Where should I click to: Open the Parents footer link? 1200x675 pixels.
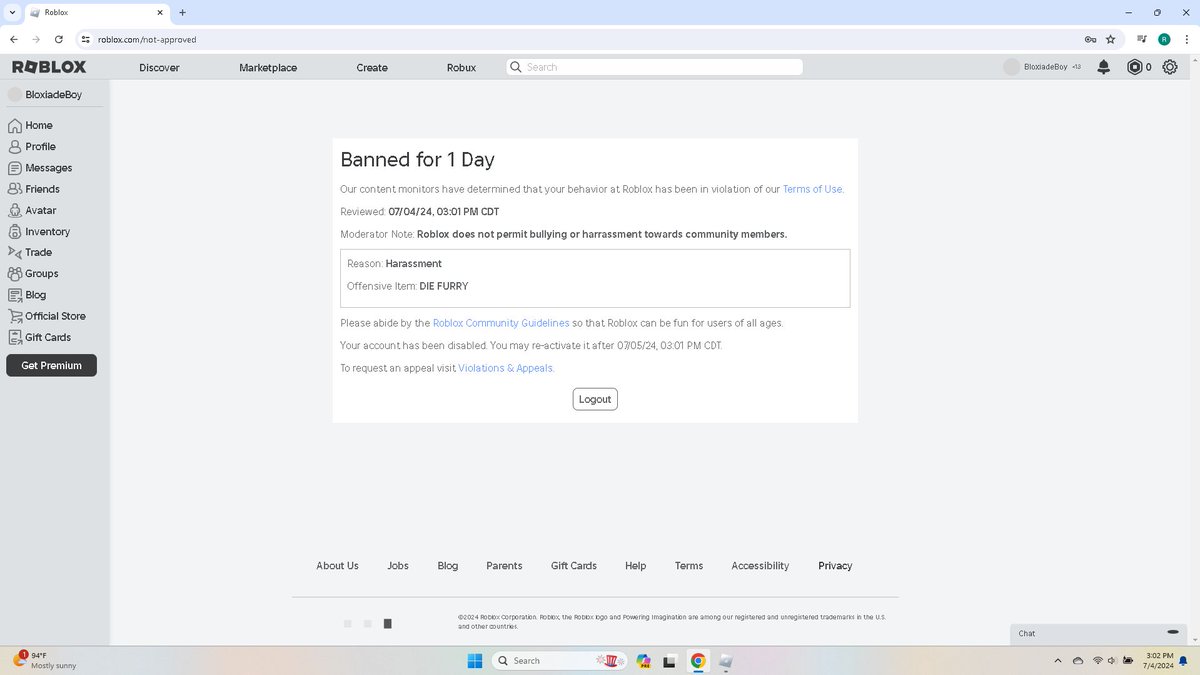tap(504, 566)
